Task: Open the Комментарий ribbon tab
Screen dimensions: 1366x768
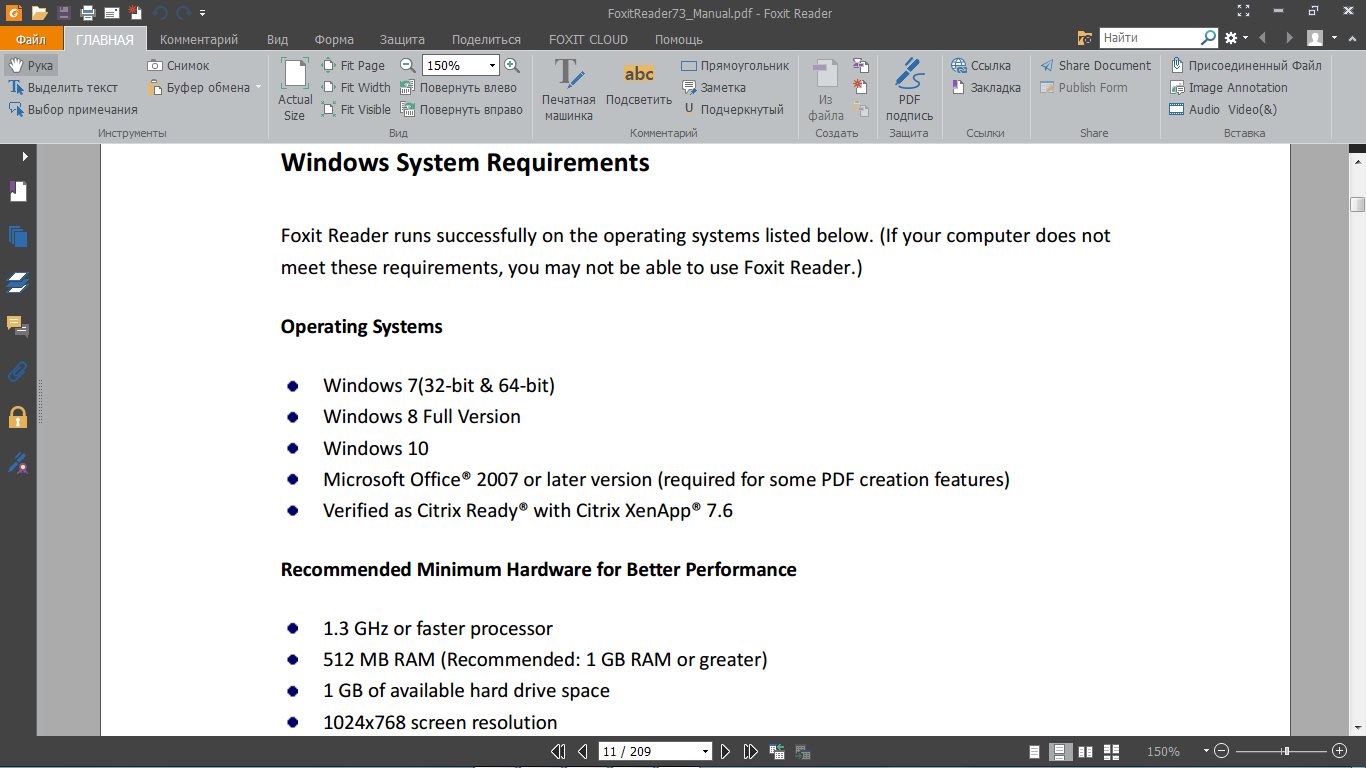Action: (199, 40)
